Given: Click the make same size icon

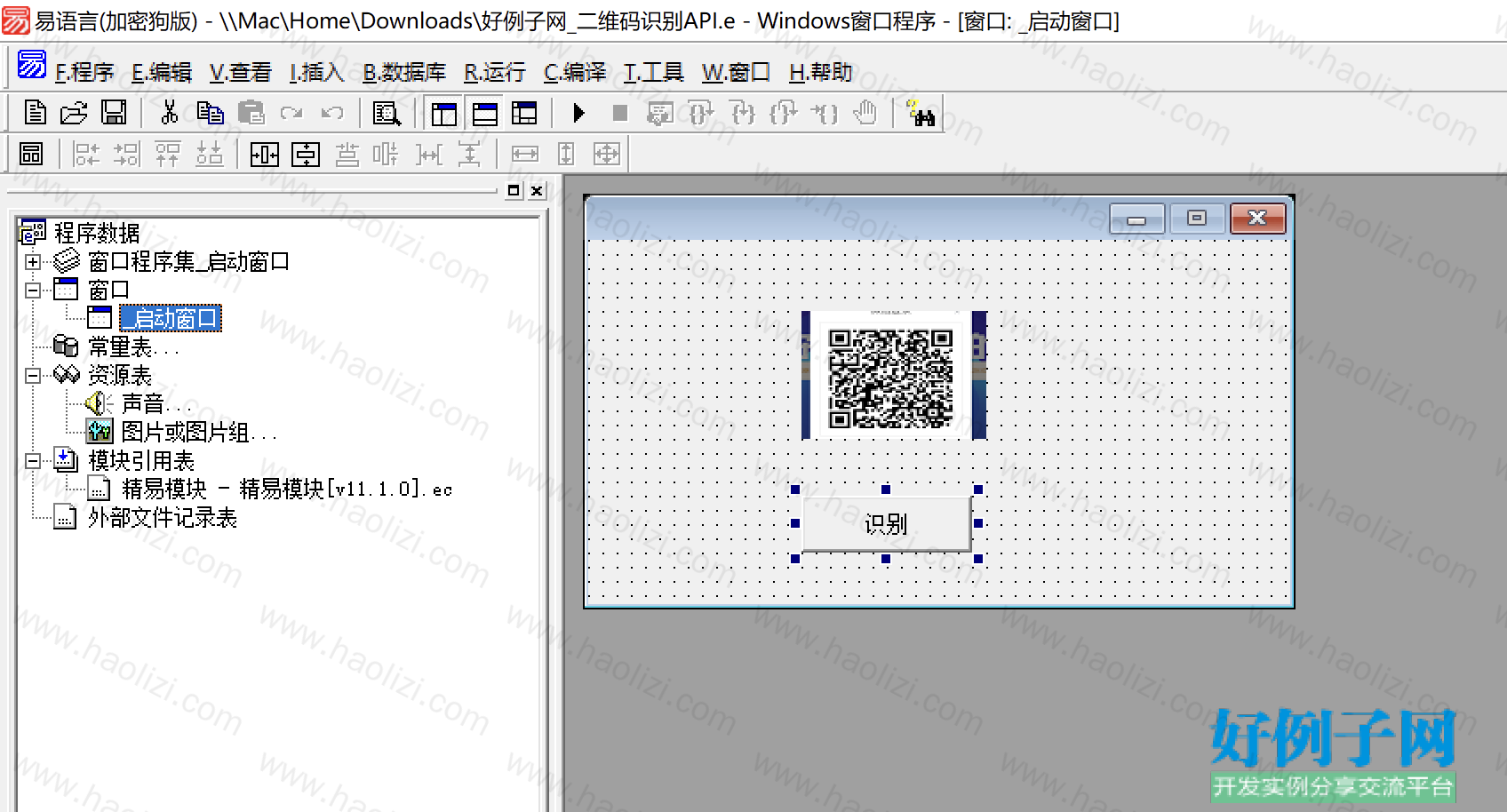Looking at the screenshot, I should pos(607,155).
